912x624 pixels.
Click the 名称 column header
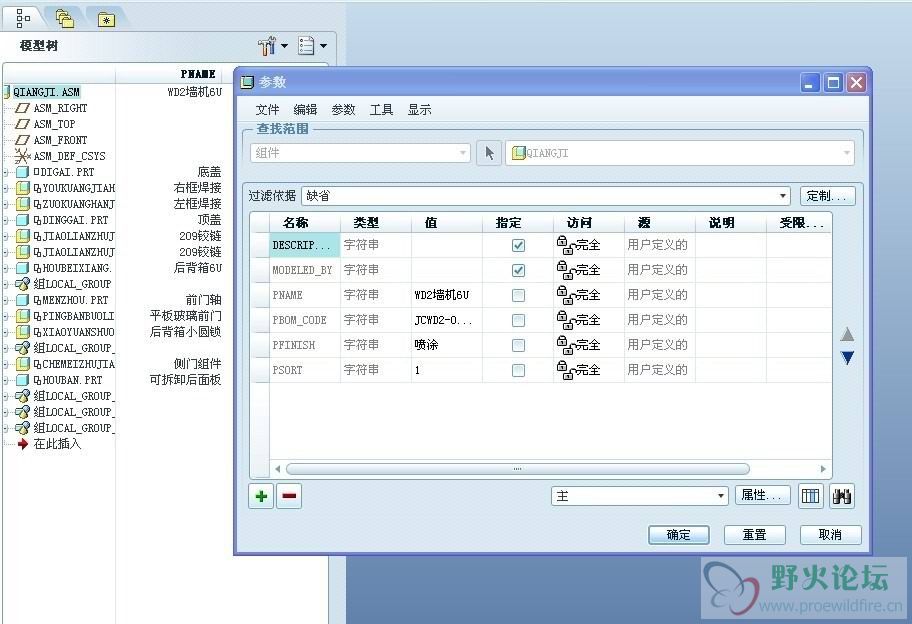pos(304,223)
